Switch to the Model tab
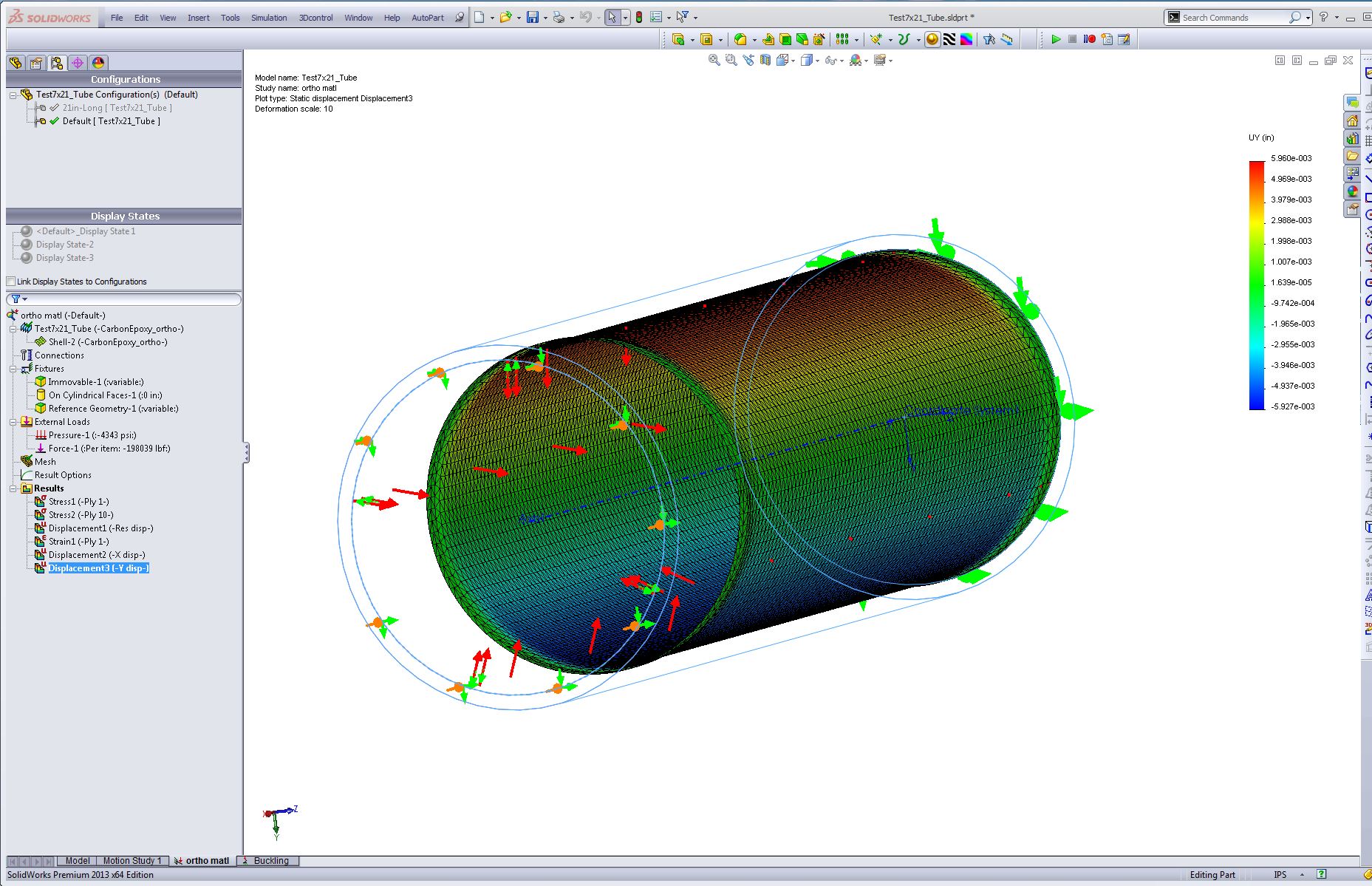The width and height of the screenshot is (1372, 886). (x=77, y=861)
